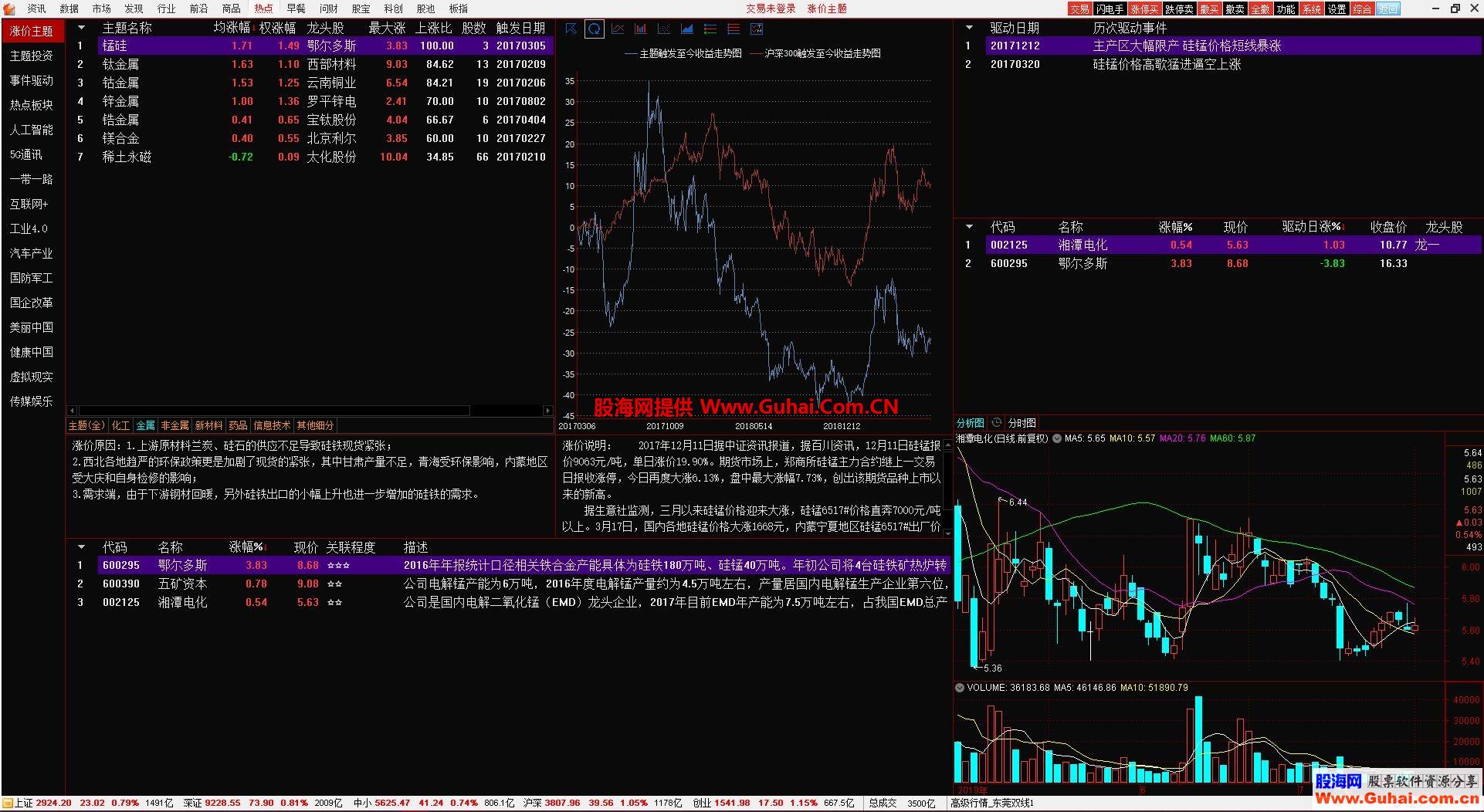This screenshot has width=1484, height=812.
Task: Select 钛金属 theme row
Action: coord(310,64)
